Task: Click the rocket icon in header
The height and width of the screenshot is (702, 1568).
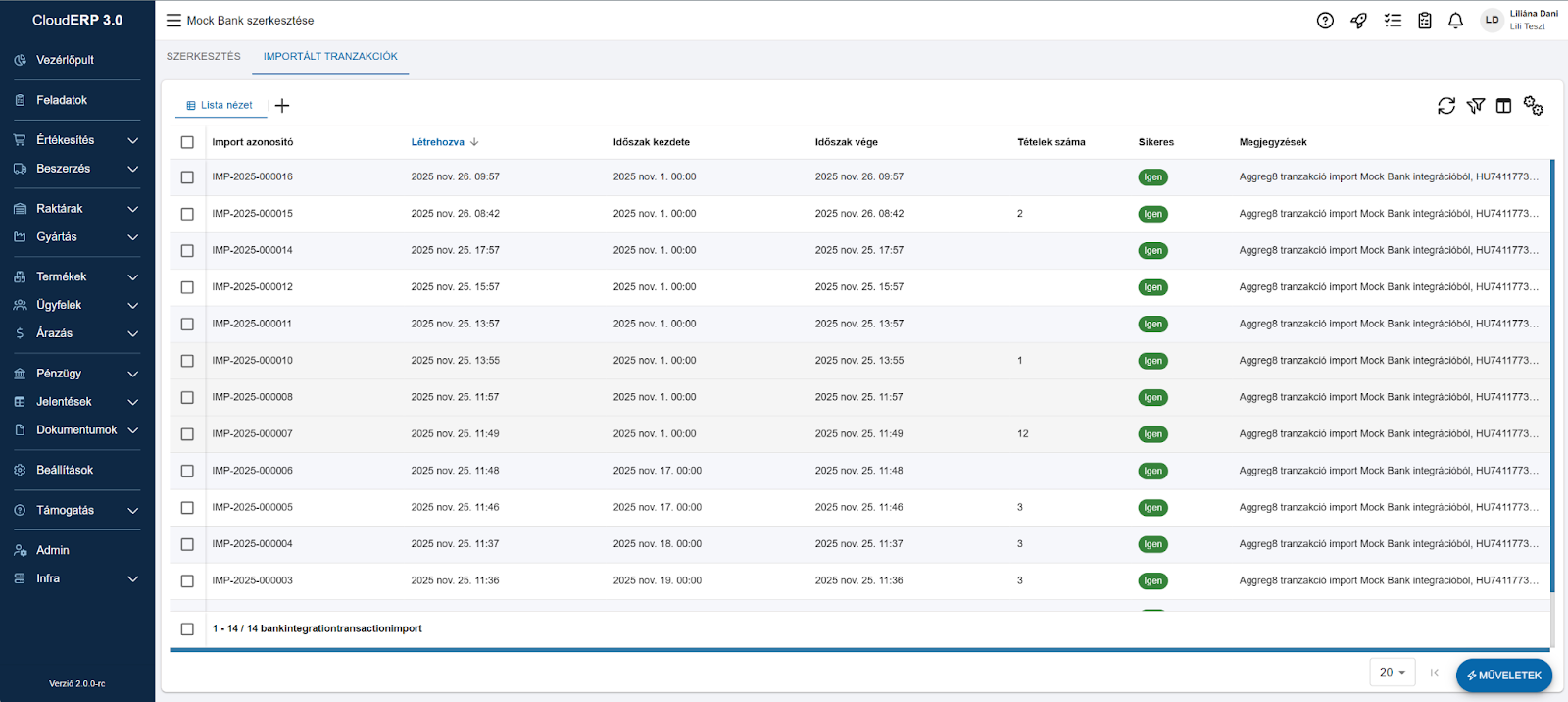Action: 1358,21
